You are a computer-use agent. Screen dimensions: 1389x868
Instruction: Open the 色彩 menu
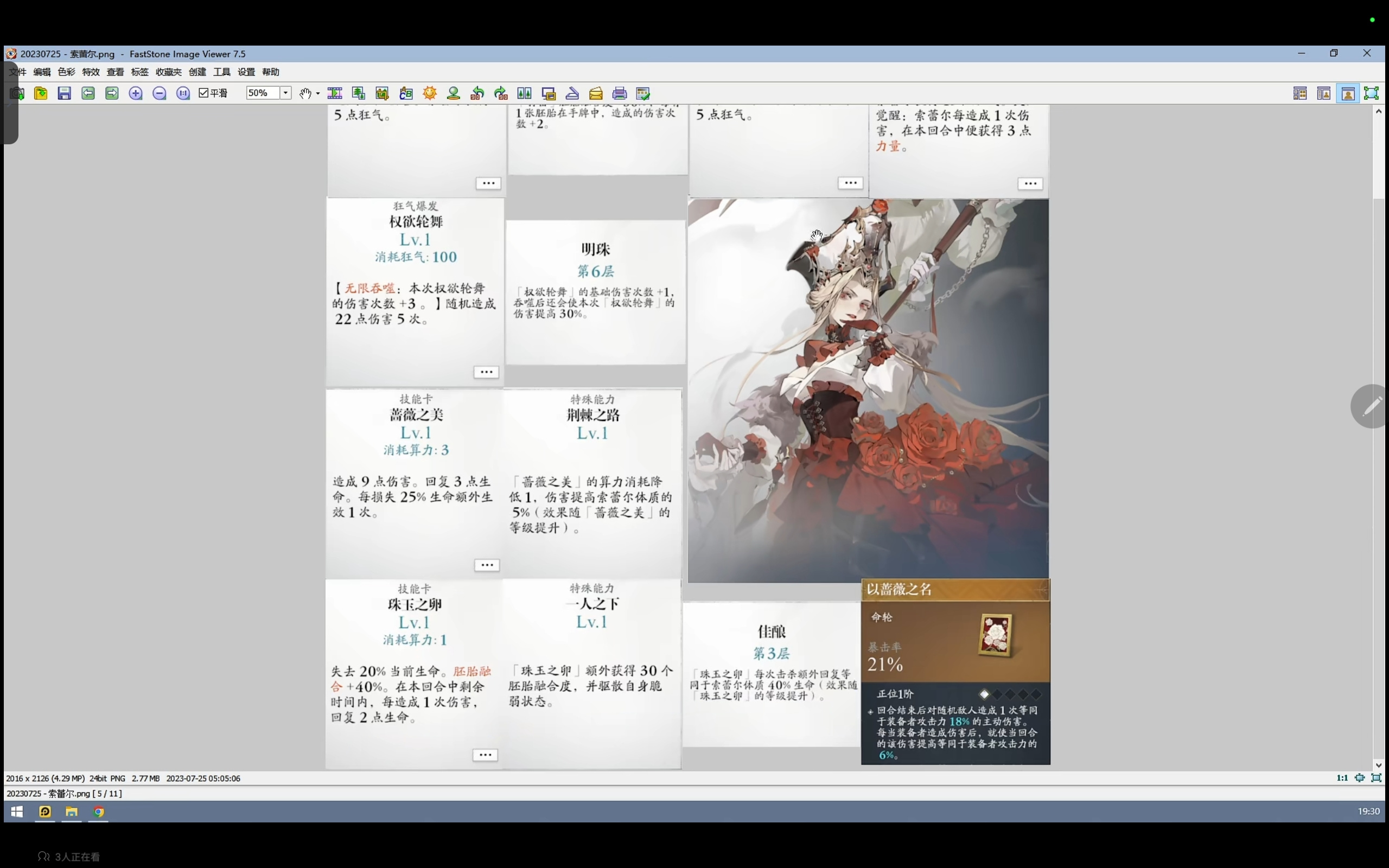[x=67, y=72]
